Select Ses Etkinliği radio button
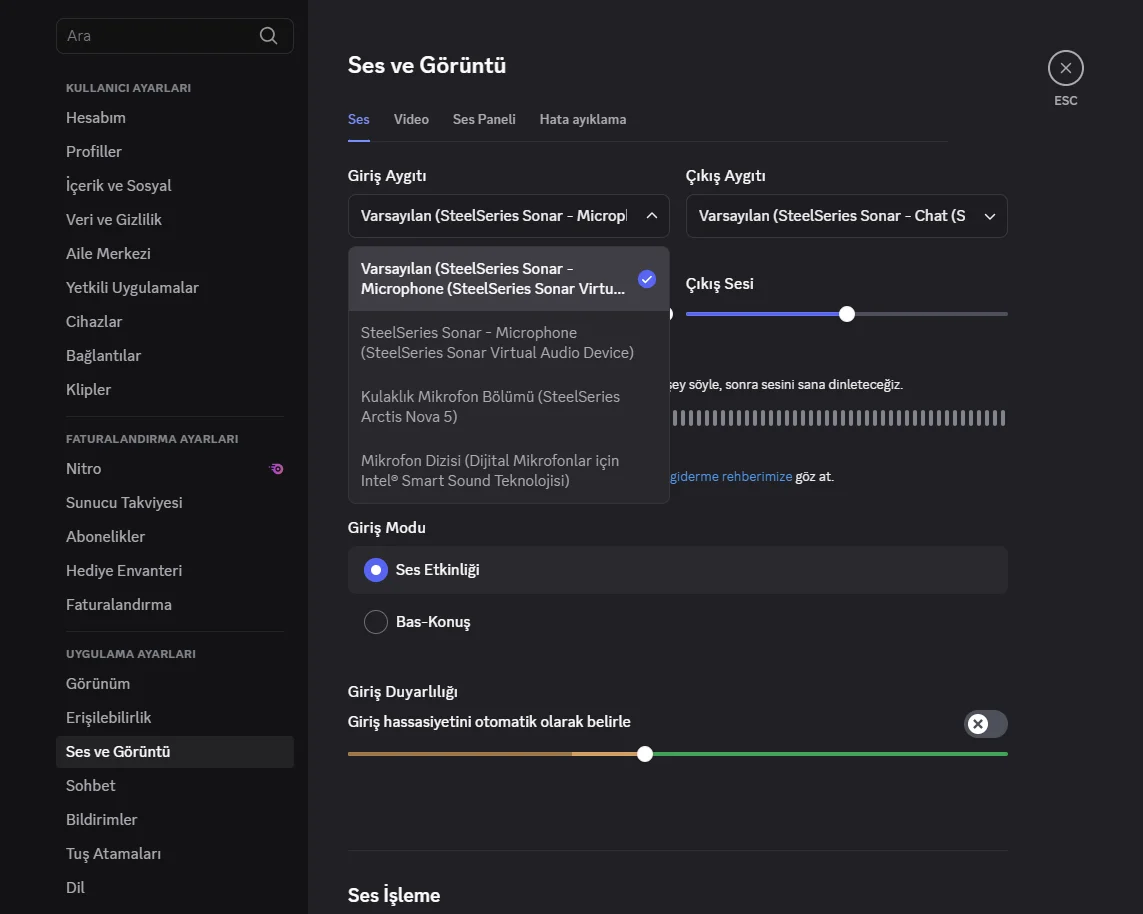 (x=376, y=570)
